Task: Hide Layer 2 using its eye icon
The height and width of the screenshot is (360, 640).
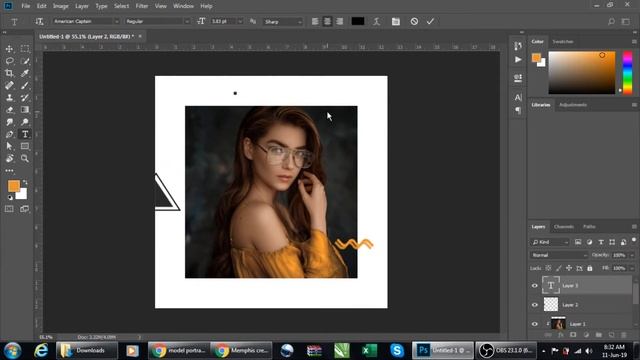Action: [x=535, y=304]
